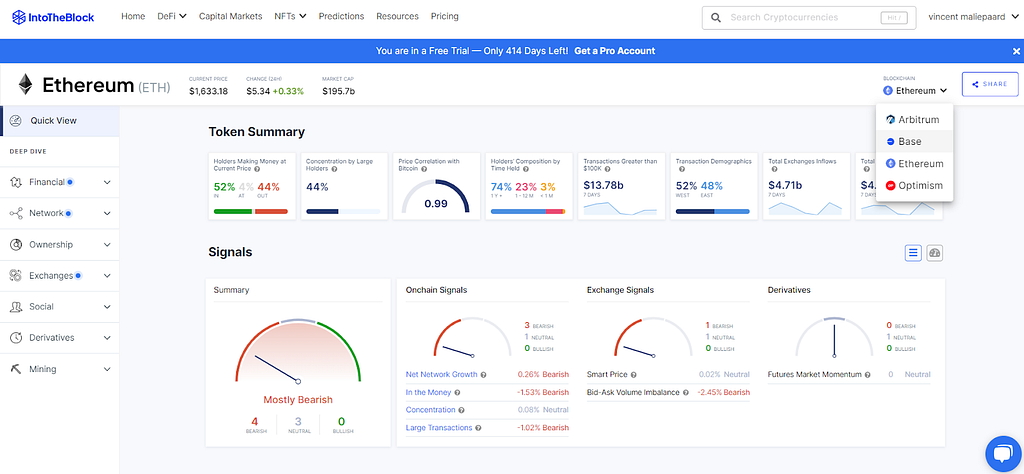Viewport: 1024px width, 474px height.
Task: Close the free trial banner
Action: [1016, 51]
